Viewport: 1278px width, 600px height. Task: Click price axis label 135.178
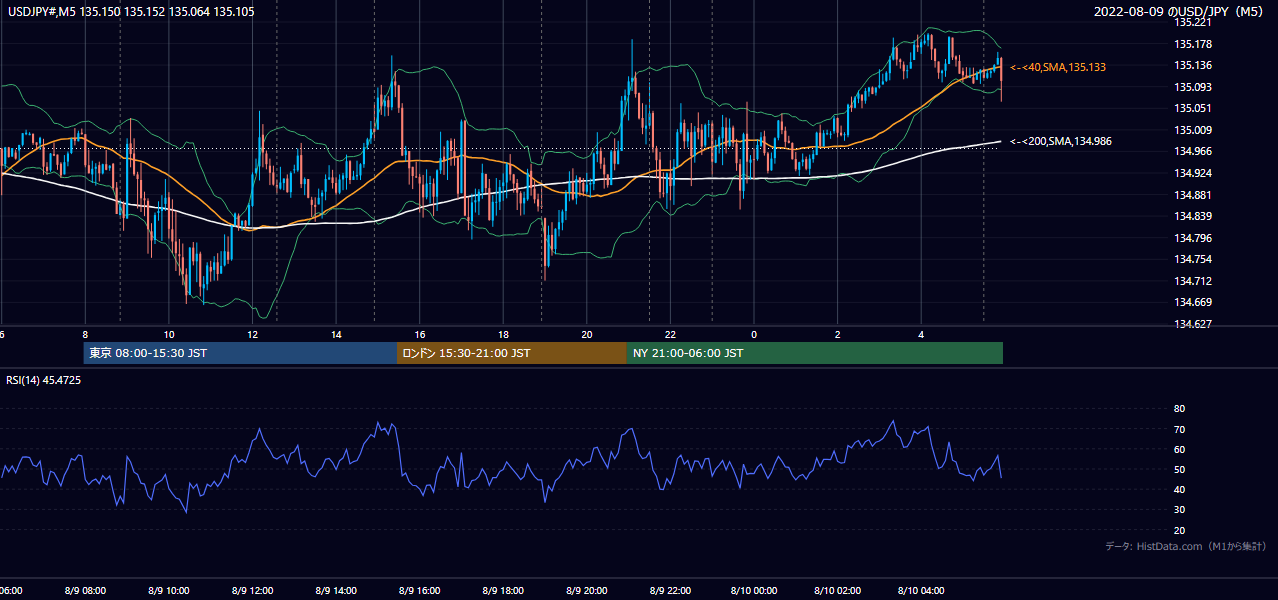pyautogui.click(x=1192, y=44)
